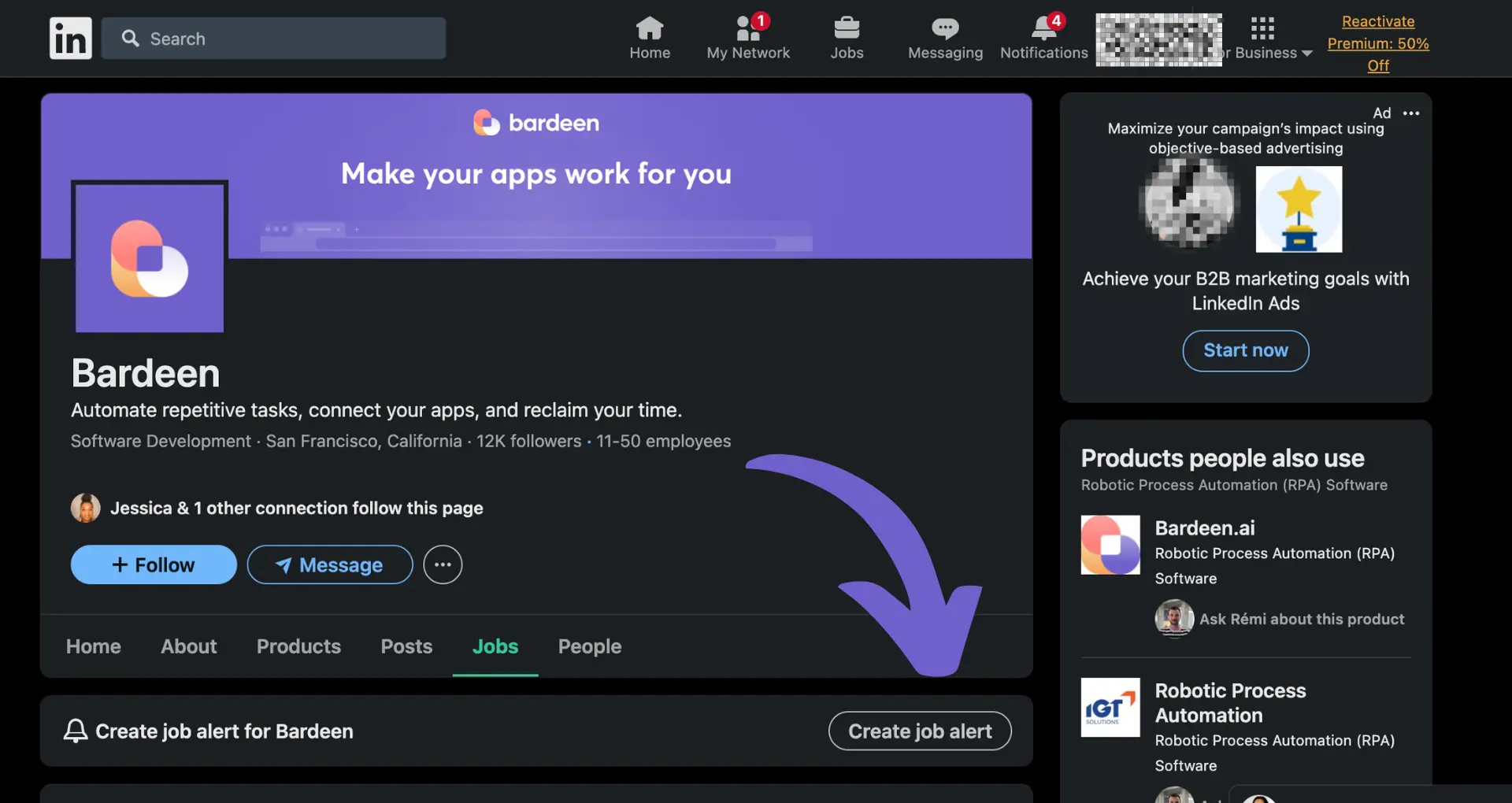Screen dimensions: 1512x803
Task: Click the Bardeen.ai product logo
Action: 1110,545
